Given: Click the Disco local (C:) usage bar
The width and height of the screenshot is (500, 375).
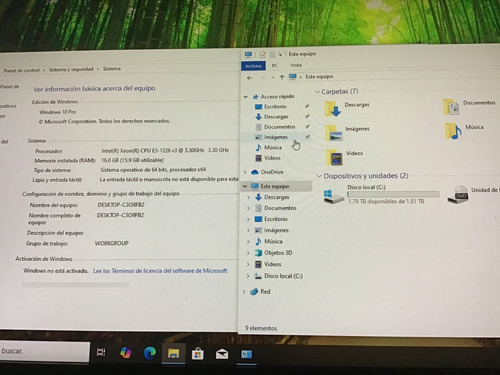Looking at the screenshot, I should click(x=393, y=194).
